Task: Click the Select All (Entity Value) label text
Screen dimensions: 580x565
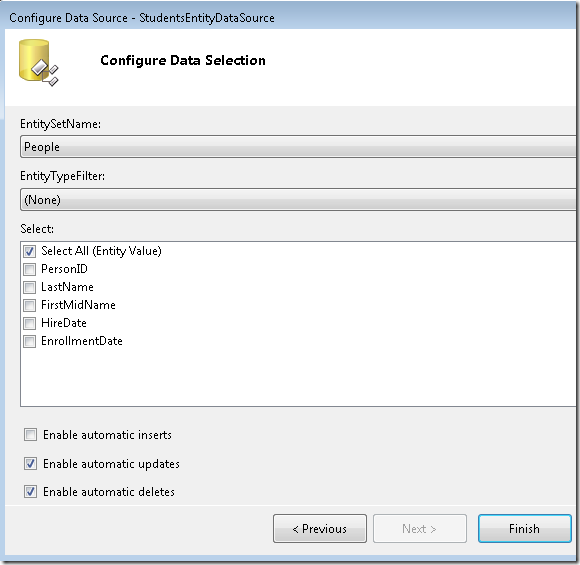Action: coord(101,251)
